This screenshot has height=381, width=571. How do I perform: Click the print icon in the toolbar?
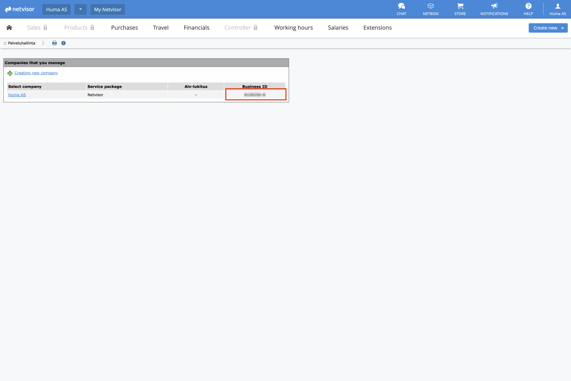pos(54,43)
